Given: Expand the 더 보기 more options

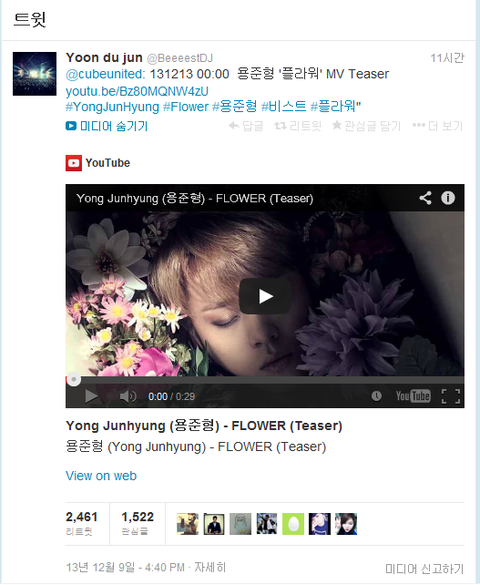Looking at the screenshot, I should pyautogui.click(x=438, y=126).
